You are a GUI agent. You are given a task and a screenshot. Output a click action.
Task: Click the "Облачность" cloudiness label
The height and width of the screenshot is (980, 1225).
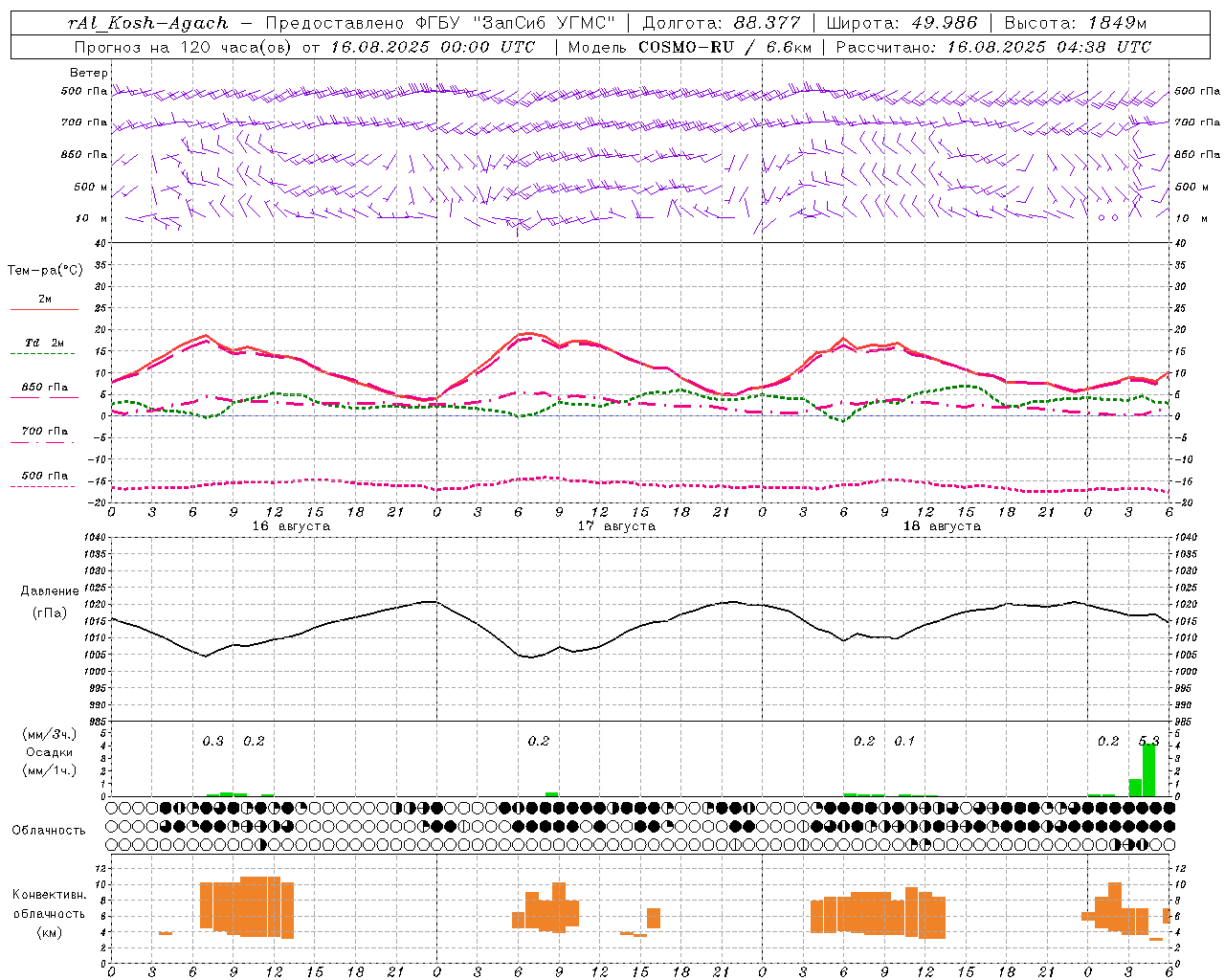tap(49, 830)
